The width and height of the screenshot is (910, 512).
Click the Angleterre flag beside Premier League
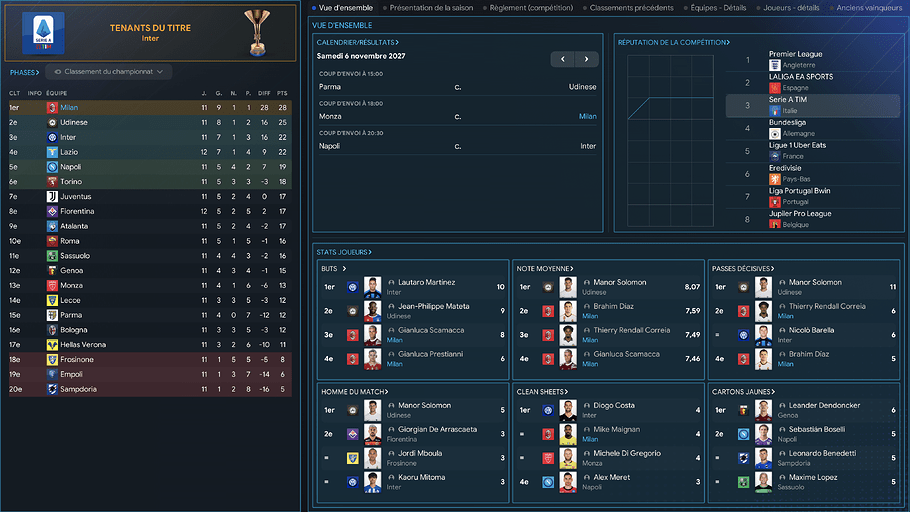774,65
